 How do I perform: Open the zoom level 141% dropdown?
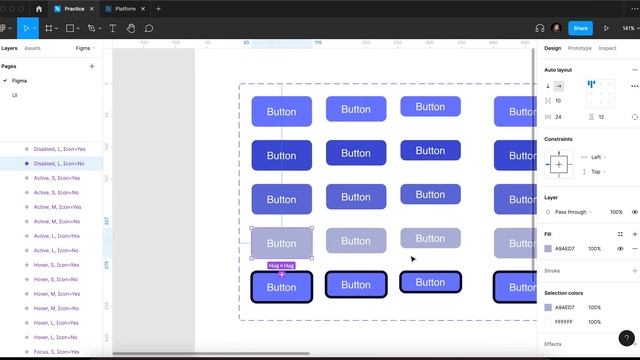[x=630, y=28]
